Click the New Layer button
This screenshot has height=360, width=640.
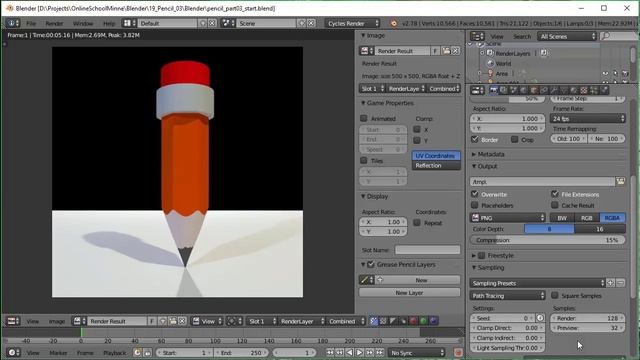[409, 292]
